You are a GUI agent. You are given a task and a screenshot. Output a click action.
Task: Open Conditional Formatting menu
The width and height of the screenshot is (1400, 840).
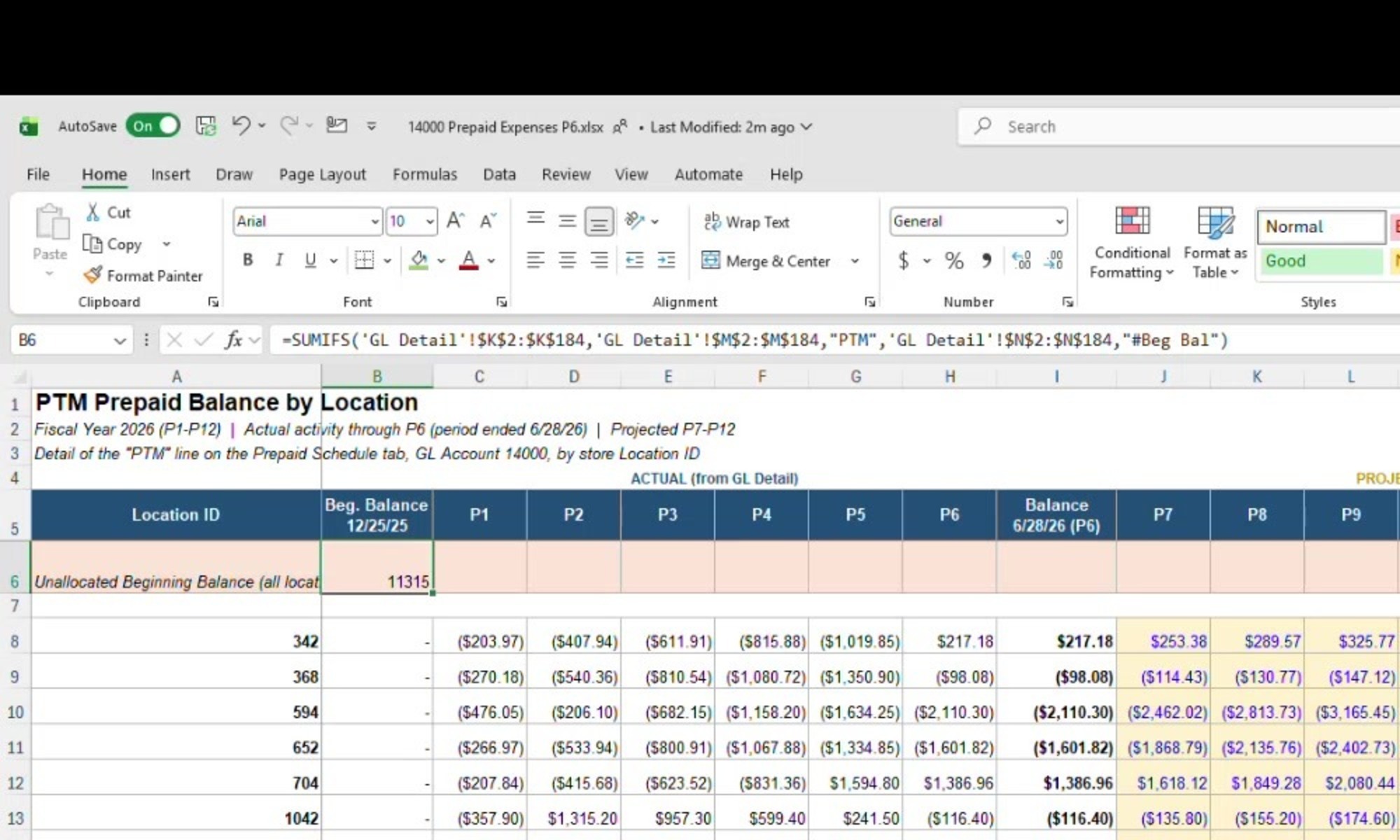tap(1132, 244)
